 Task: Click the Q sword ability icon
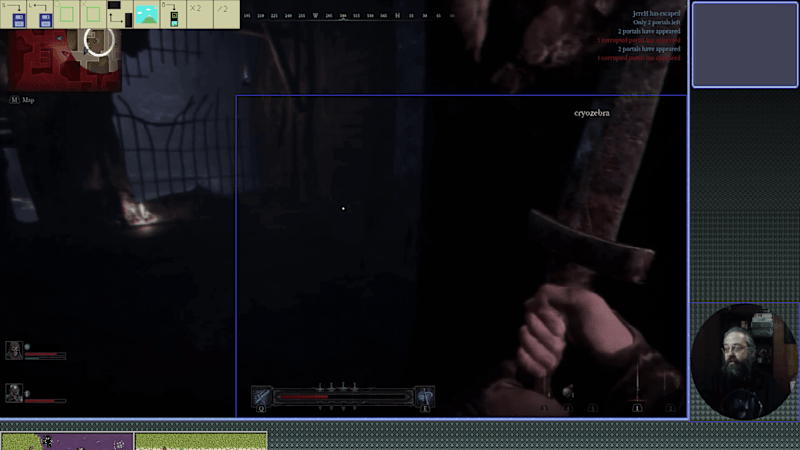[262, 396]
